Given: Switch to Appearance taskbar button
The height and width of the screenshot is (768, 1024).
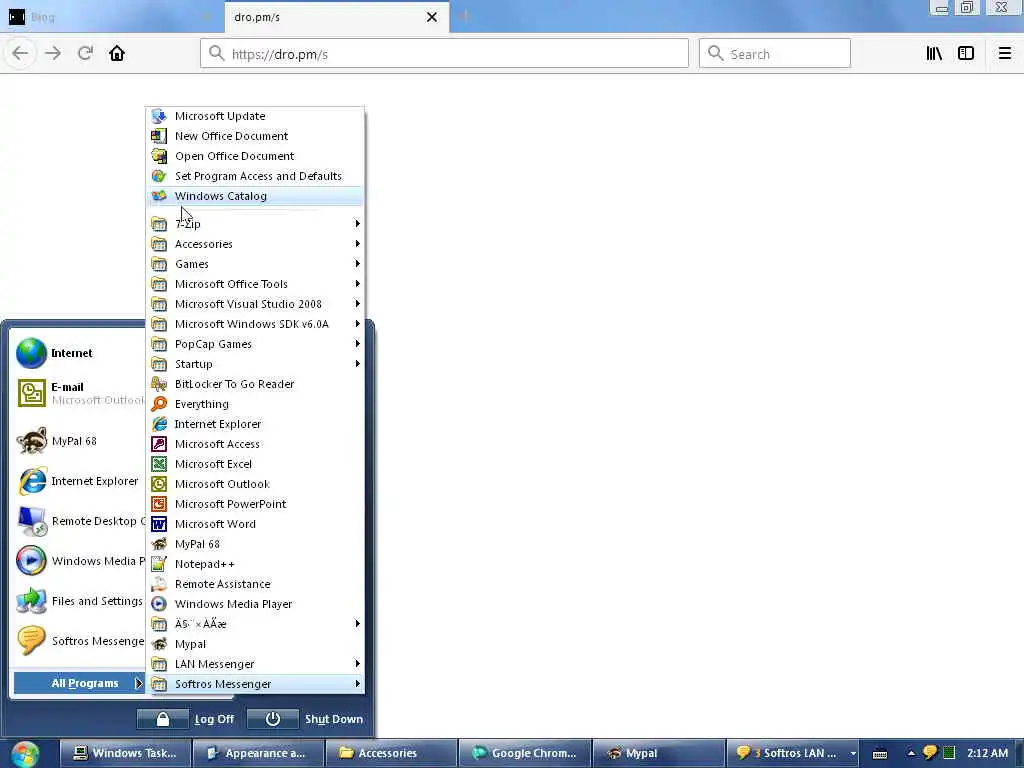Looking at the screenshot, I should click(x=259, y=754).
